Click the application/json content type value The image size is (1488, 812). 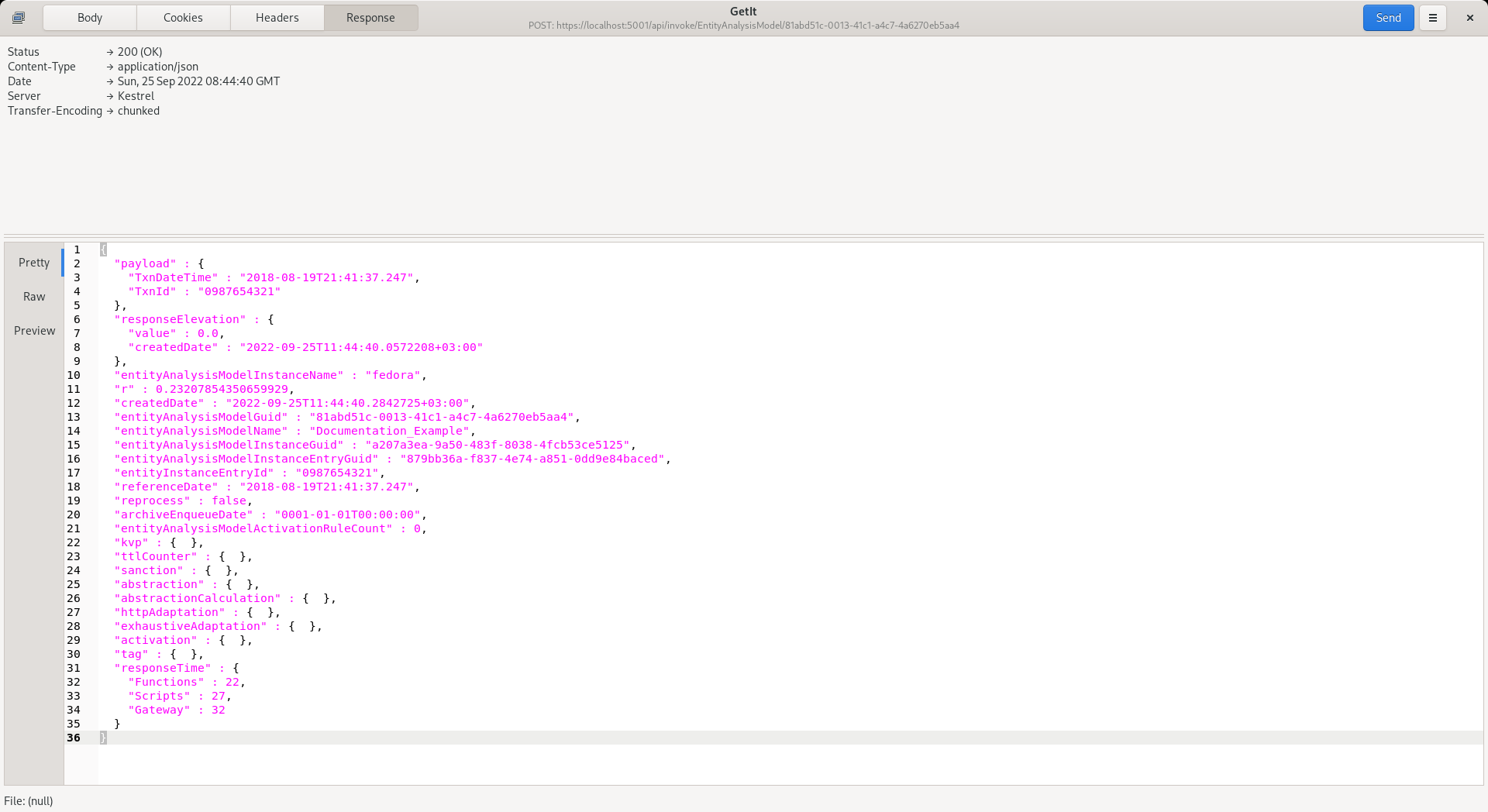pyautogui.click(x=158, y=67)
